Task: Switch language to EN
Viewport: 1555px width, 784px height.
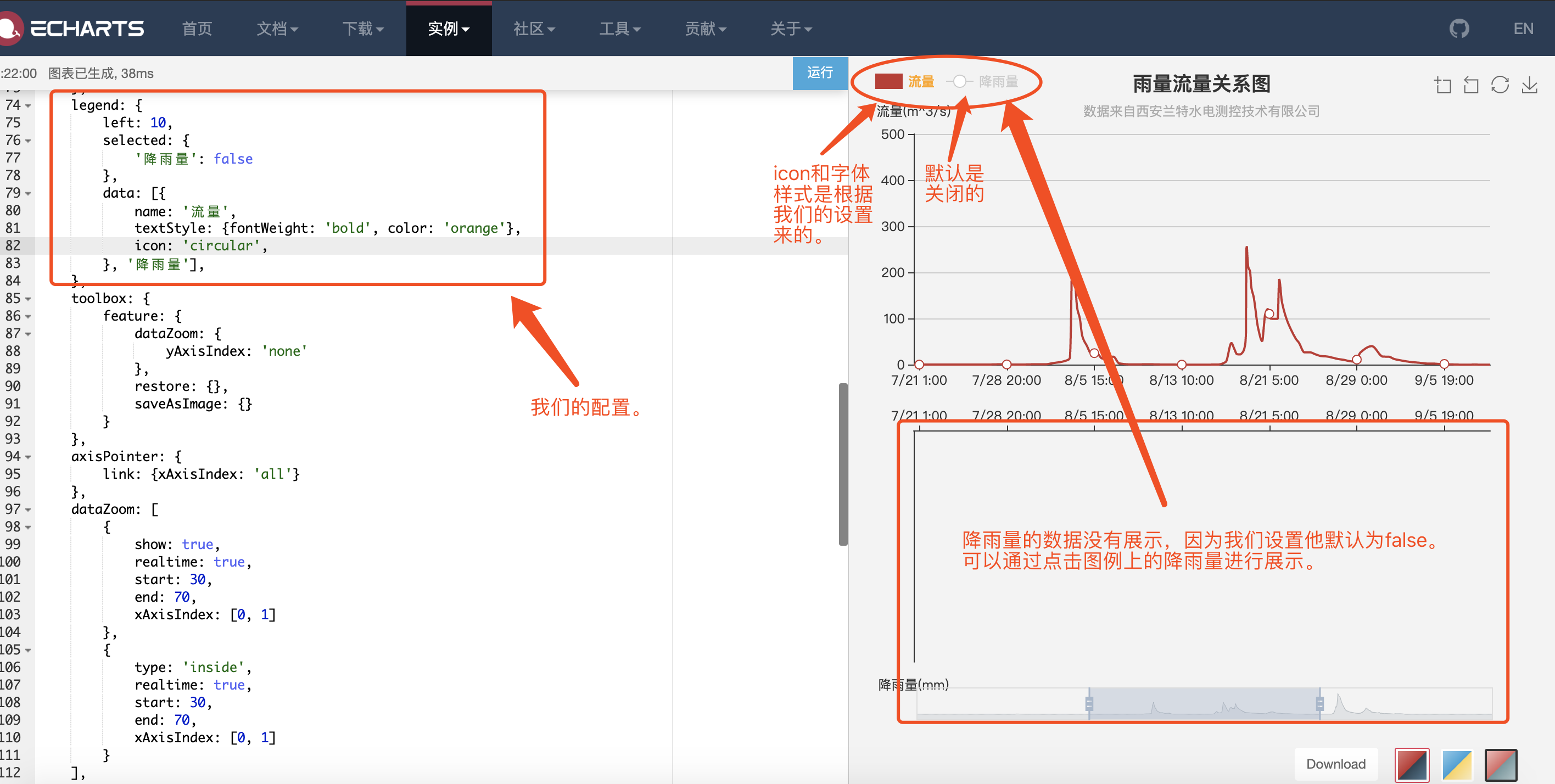Action: pos(1523,29)
